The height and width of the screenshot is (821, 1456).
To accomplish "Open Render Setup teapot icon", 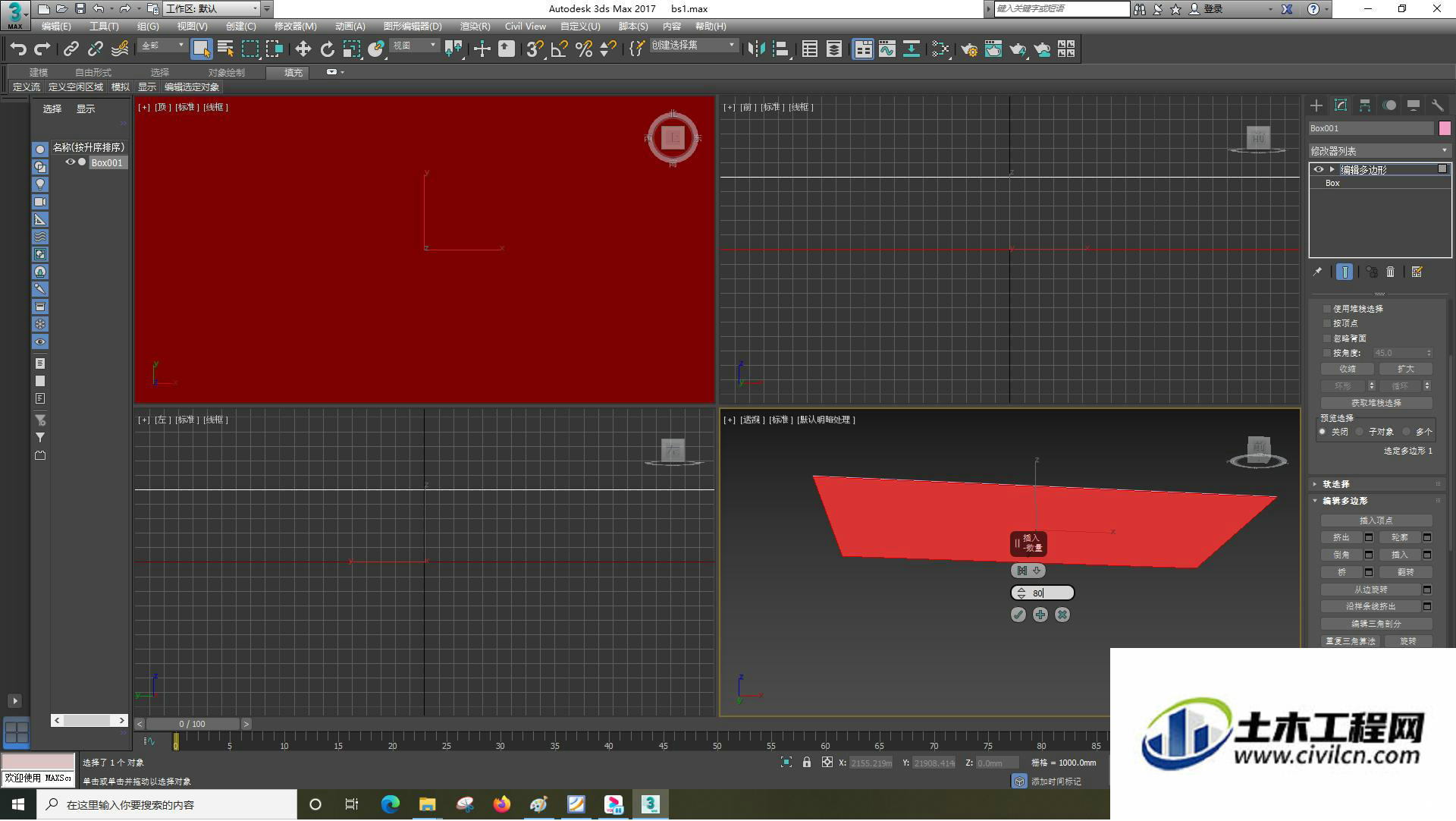I will click(968, 49).
